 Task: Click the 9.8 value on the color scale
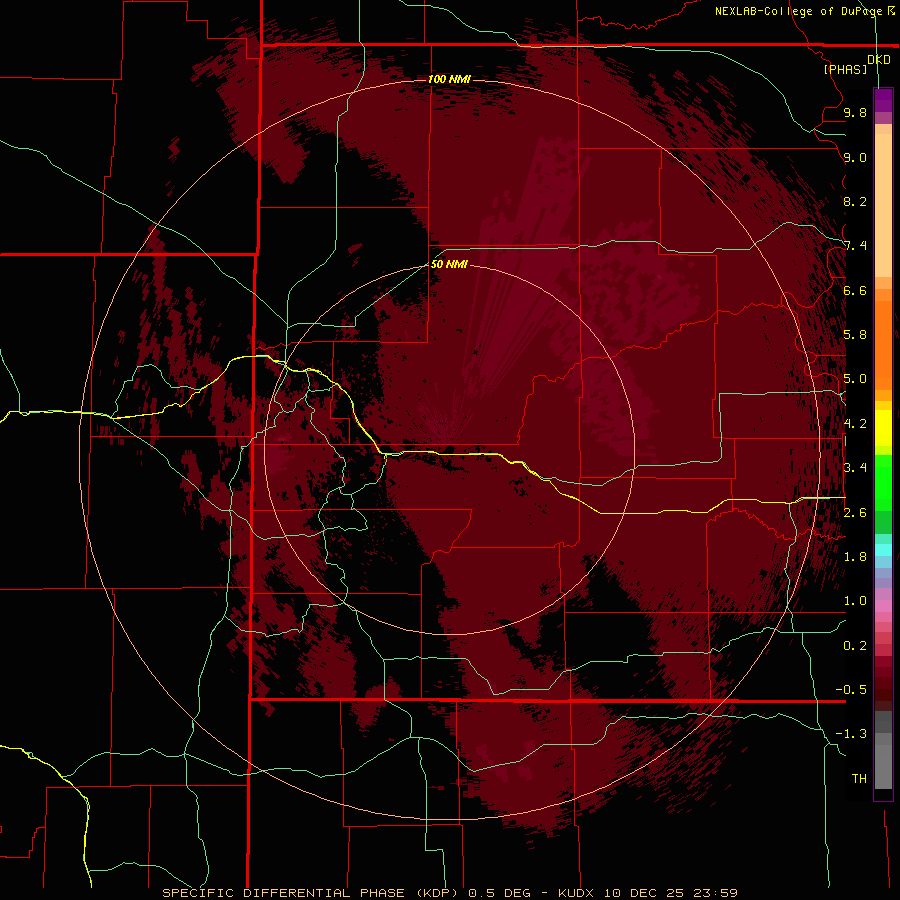(x=855, y=112)
